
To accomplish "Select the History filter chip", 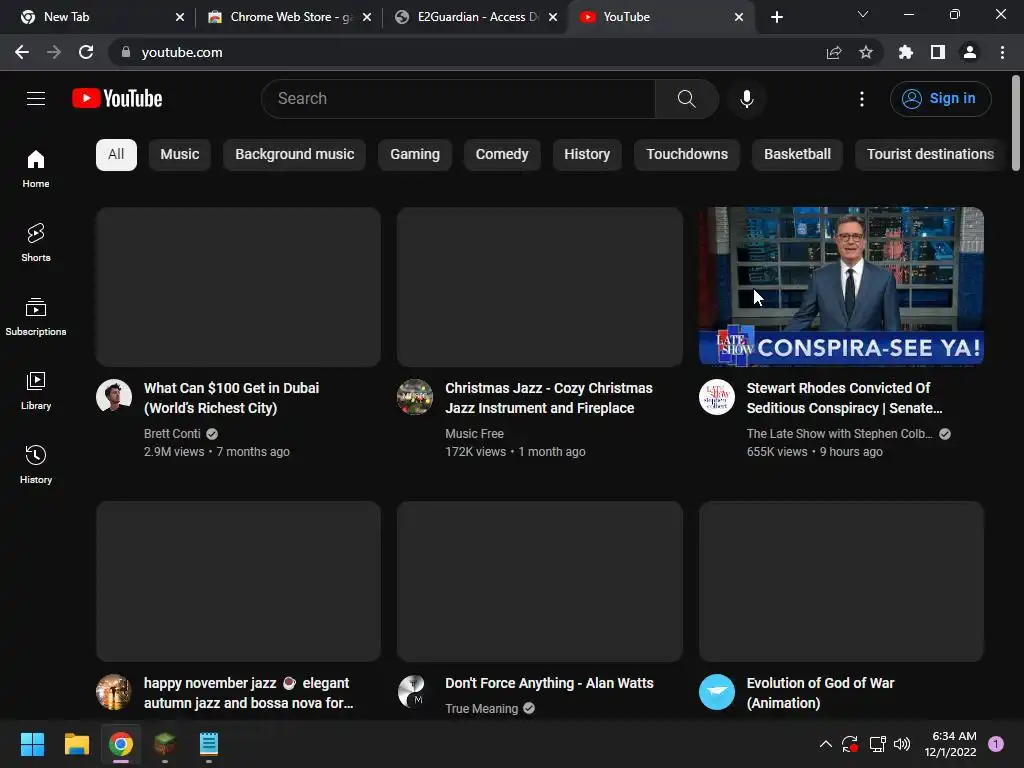I will (587, 155).
